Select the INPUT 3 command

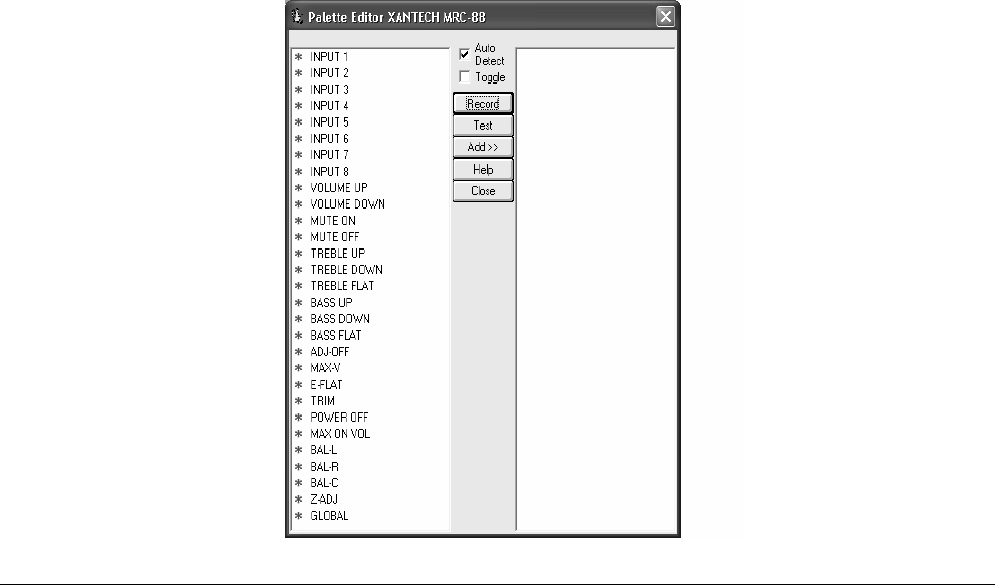(329, 89)
